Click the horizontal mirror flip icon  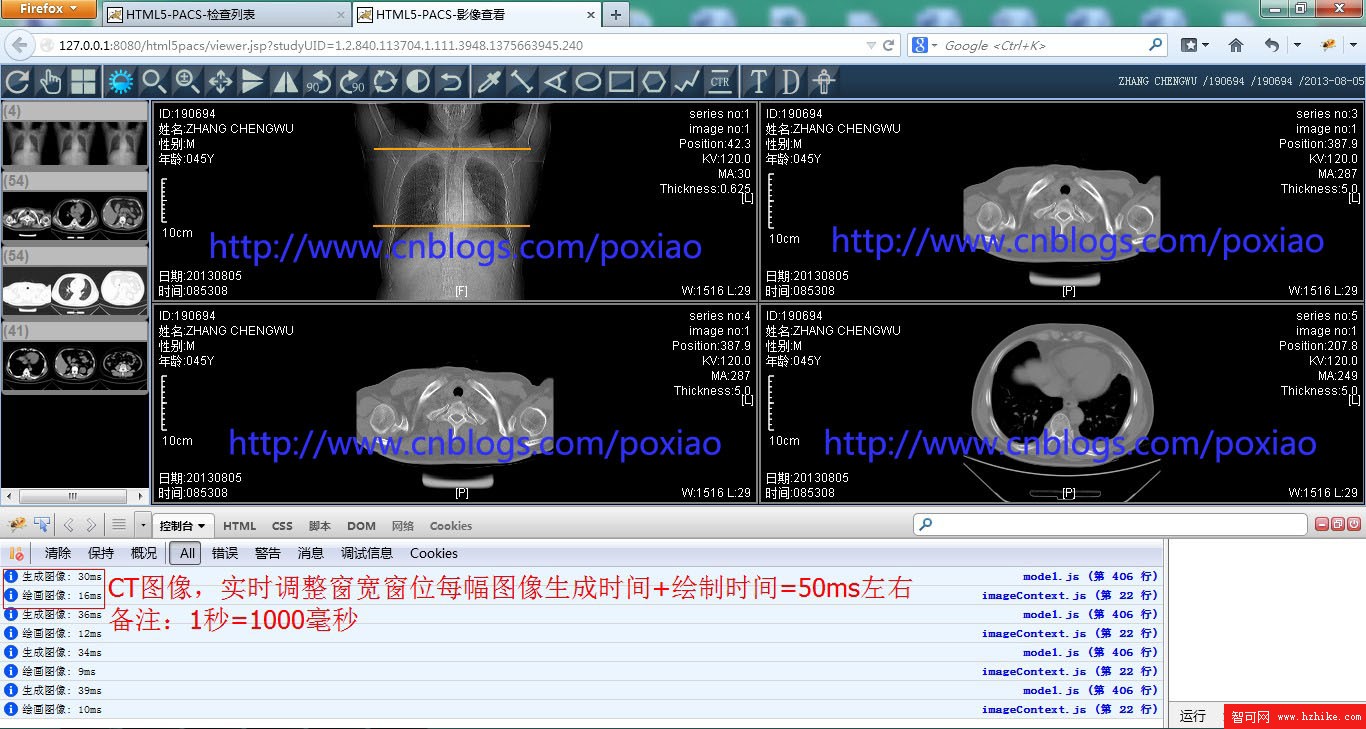(285, 82)
